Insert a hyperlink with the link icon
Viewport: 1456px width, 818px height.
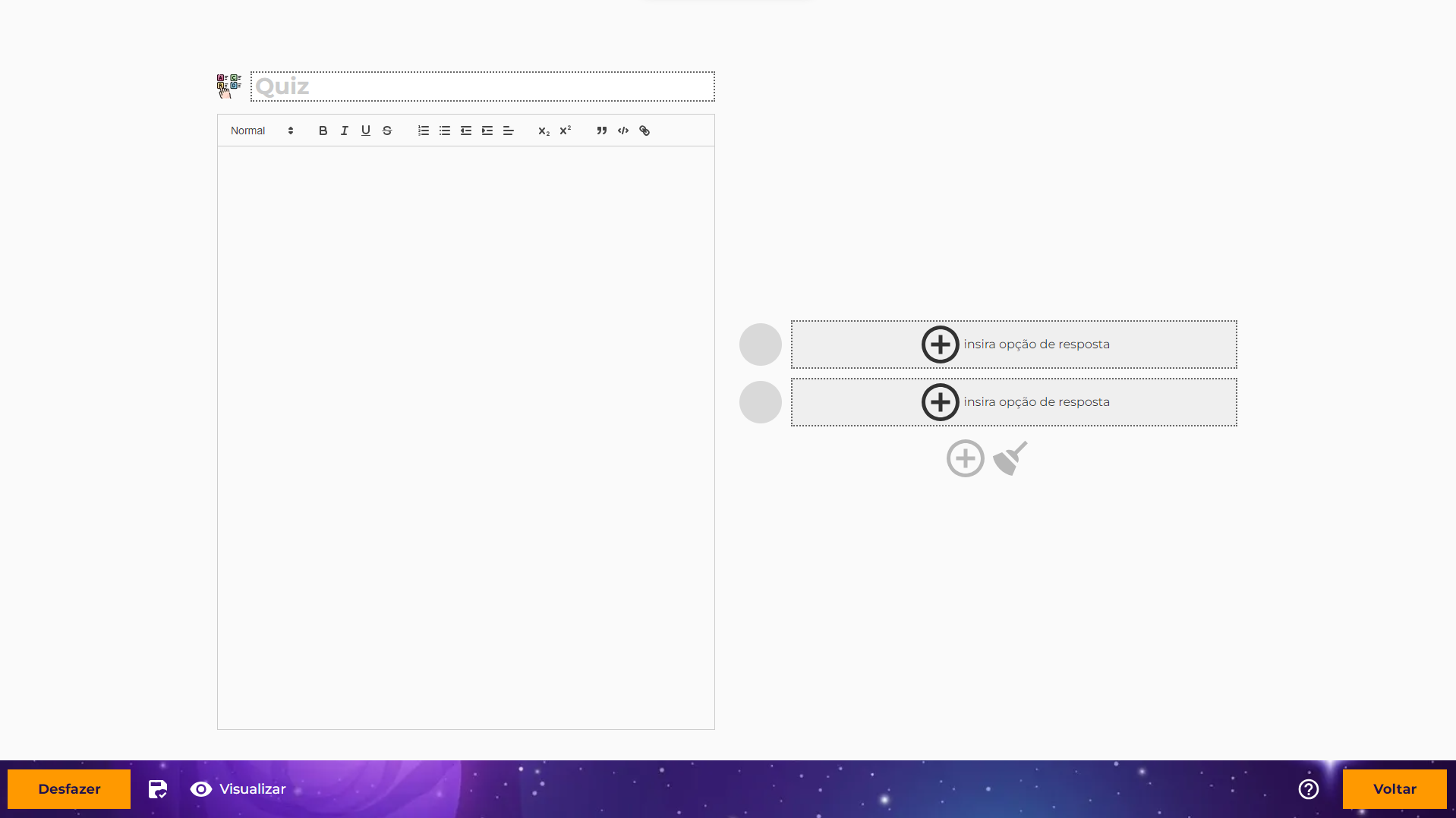[x=644, y=131]
